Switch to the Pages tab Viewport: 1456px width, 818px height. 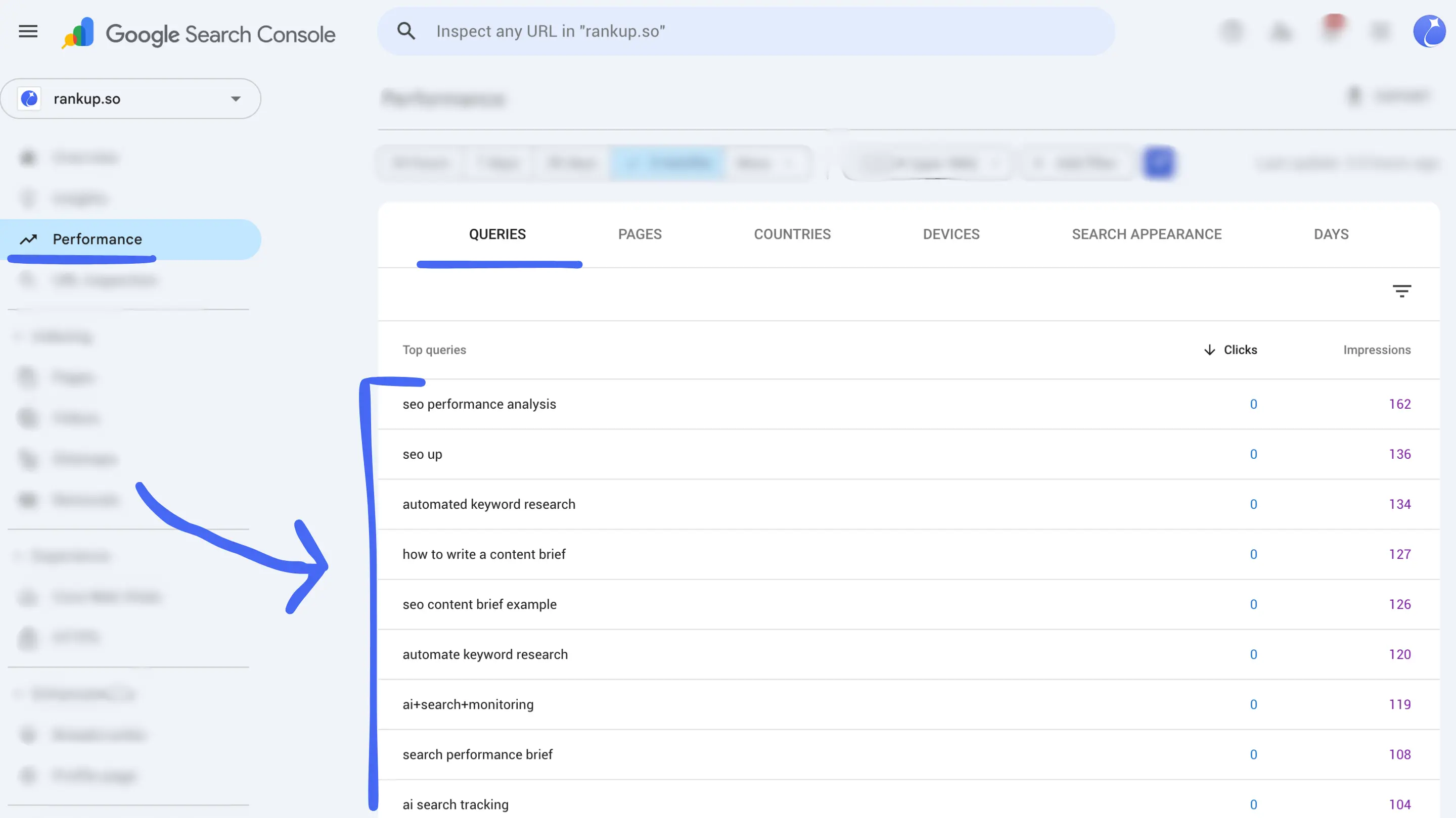click(x=639, y=234)
